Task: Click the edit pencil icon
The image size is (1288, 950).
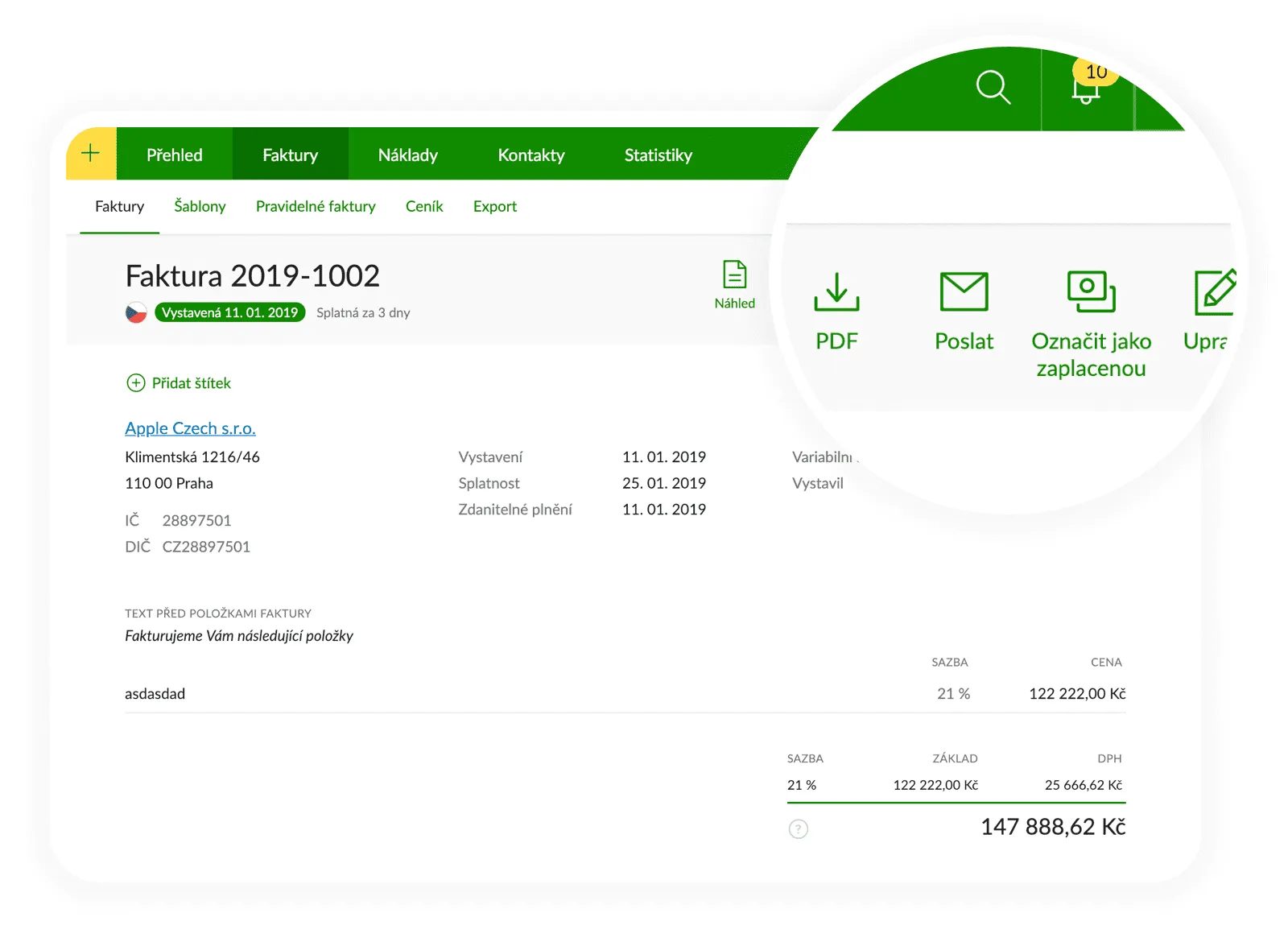Action: [x=1214, y=293]
